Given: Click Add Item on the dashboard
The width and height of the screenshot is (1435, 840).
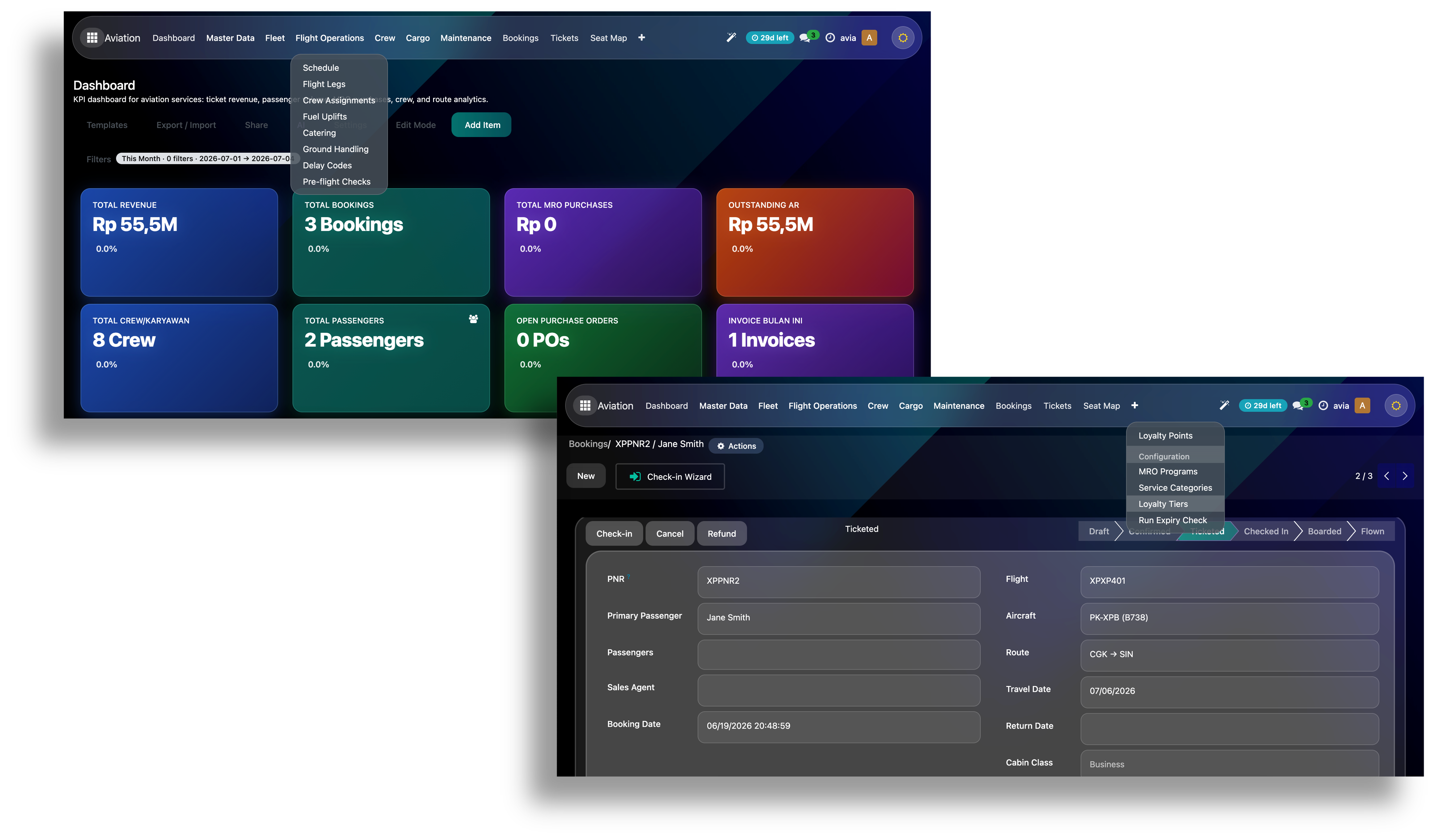Looking at the screenshot, I should pyautogui.click(x=482, y=125).
